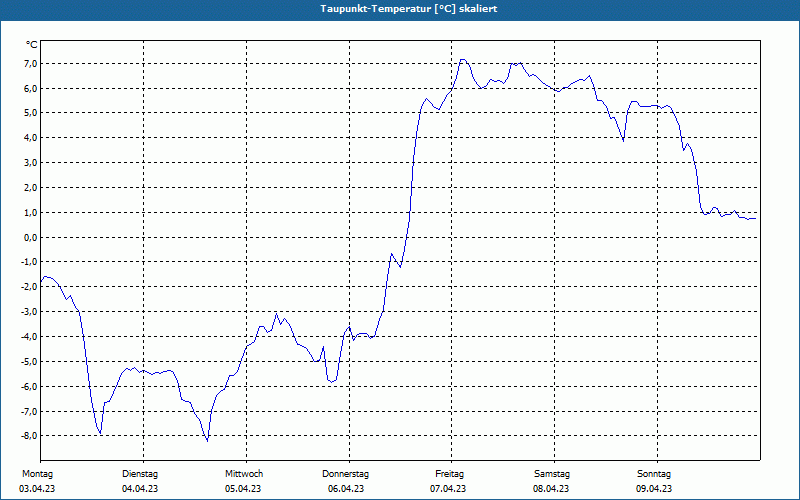Click the Sonntag day label

click(654, 474)
